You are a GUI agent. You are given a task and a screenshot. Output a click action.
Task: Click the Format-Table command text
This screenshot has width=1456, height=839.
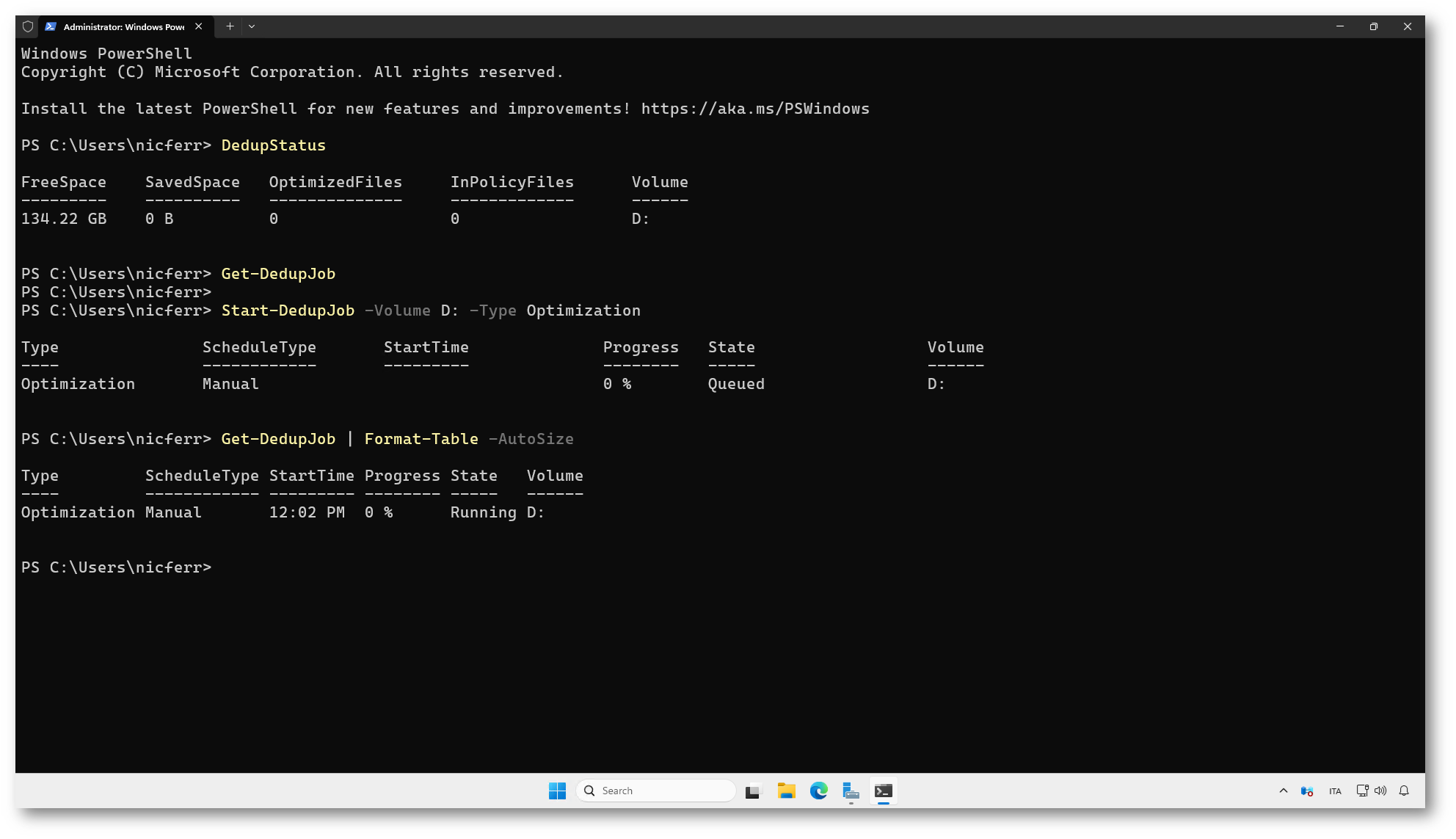tap(421, 439)
